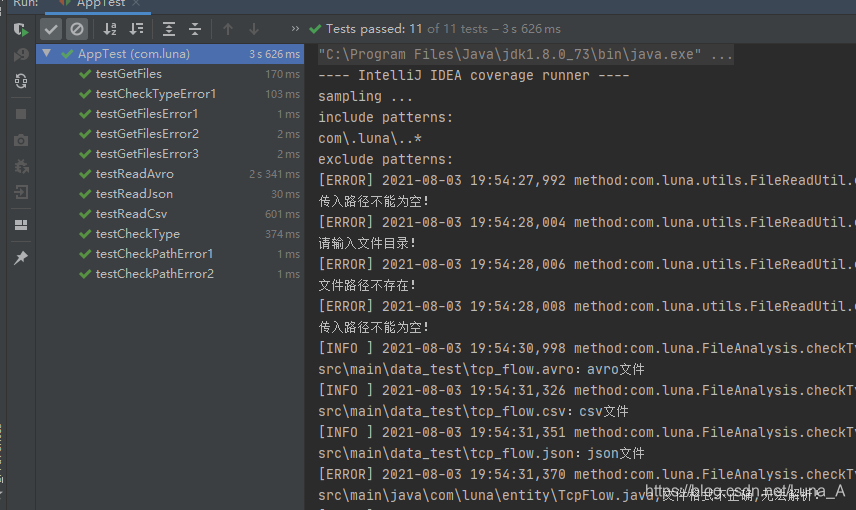The image size is (856, 510).
Task: Click the tcp_flow.avro path in console
Action: pyautogui.click(x=445, y=370)
